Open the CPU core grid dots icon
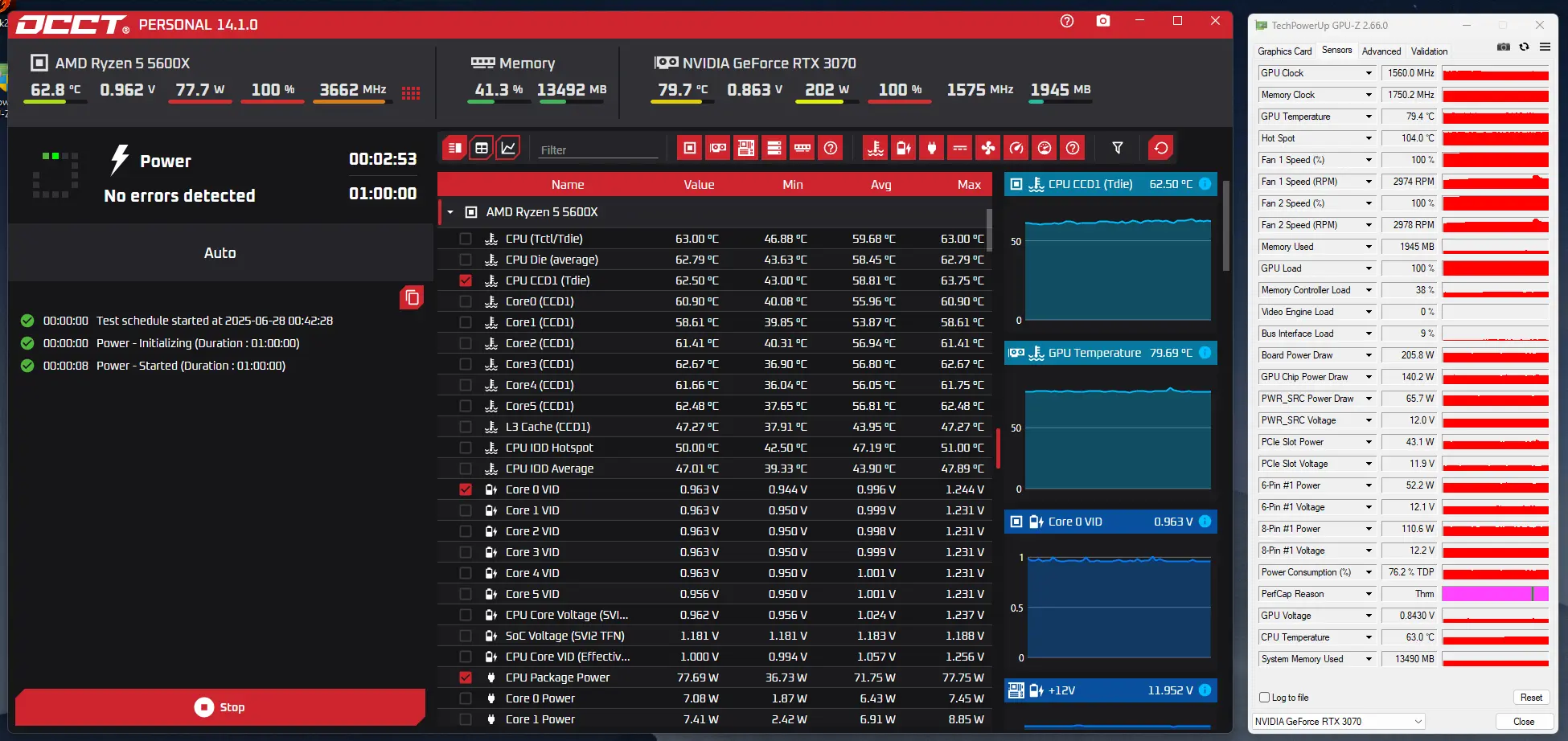1568x741 pixels. click(411, 92)
